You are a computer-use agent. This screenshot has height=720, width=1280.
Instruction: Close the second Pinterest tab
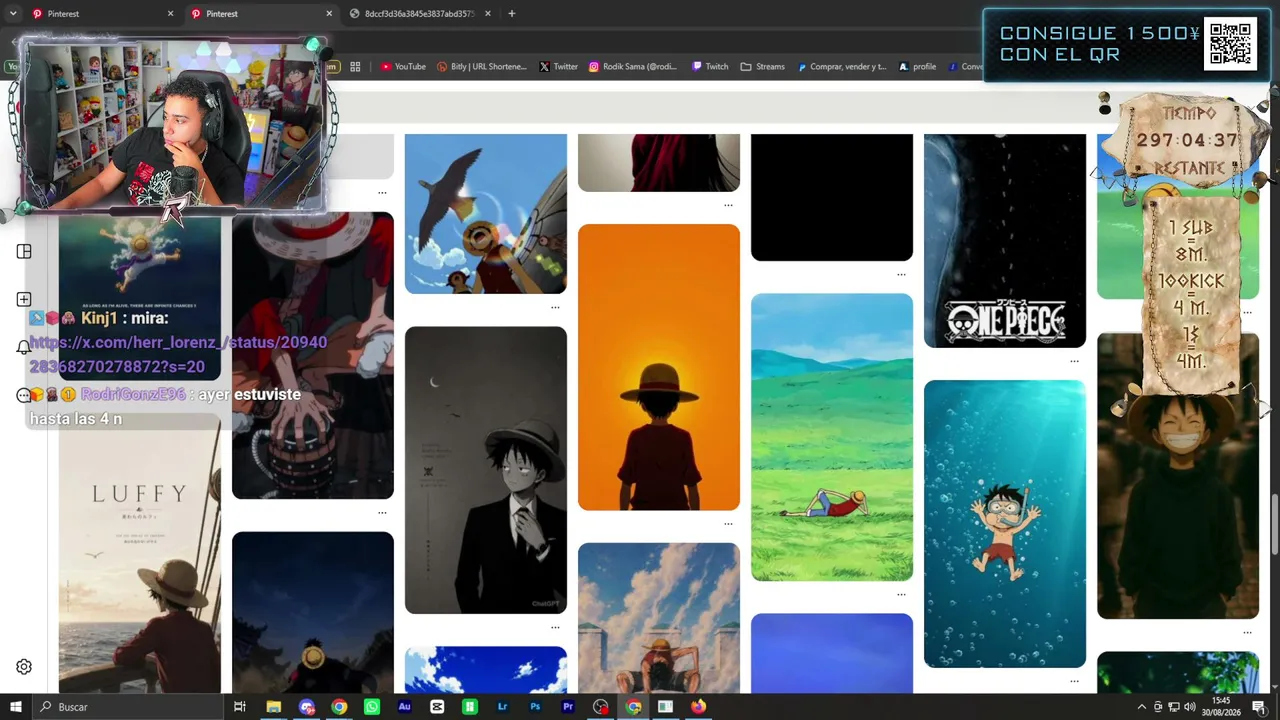pyautogui.click(x=329, y=14)
